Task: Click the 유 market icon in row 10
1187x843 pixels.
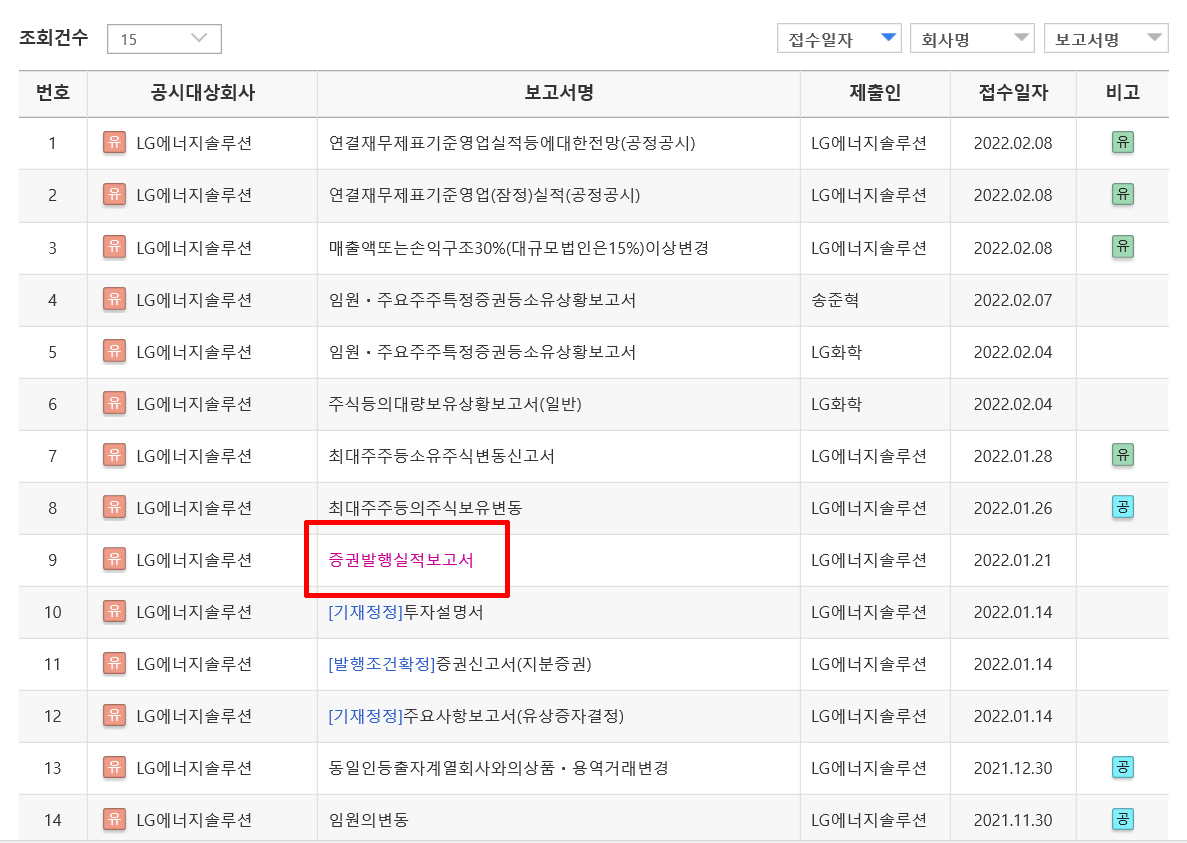Action: (x=114, y=611)
